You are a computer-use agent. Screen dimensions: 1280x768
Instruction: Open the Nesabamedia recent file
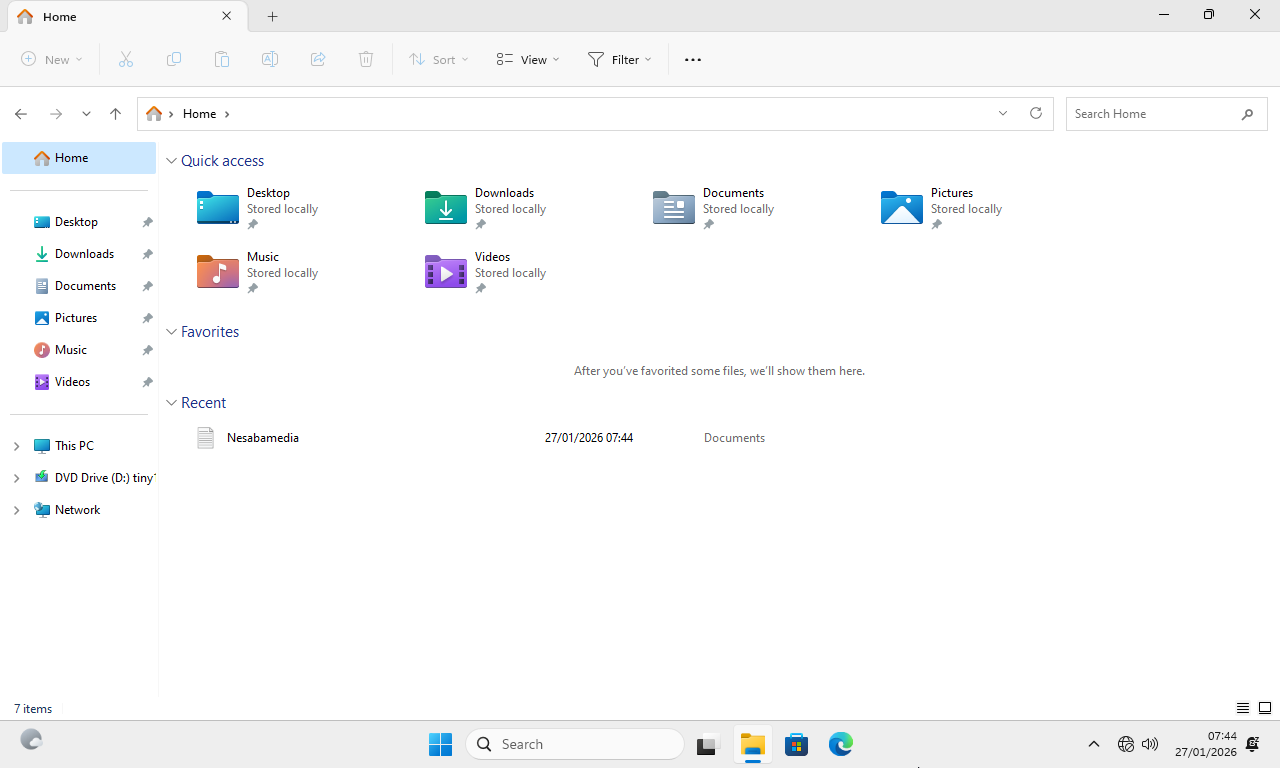[x=263, y=438]
